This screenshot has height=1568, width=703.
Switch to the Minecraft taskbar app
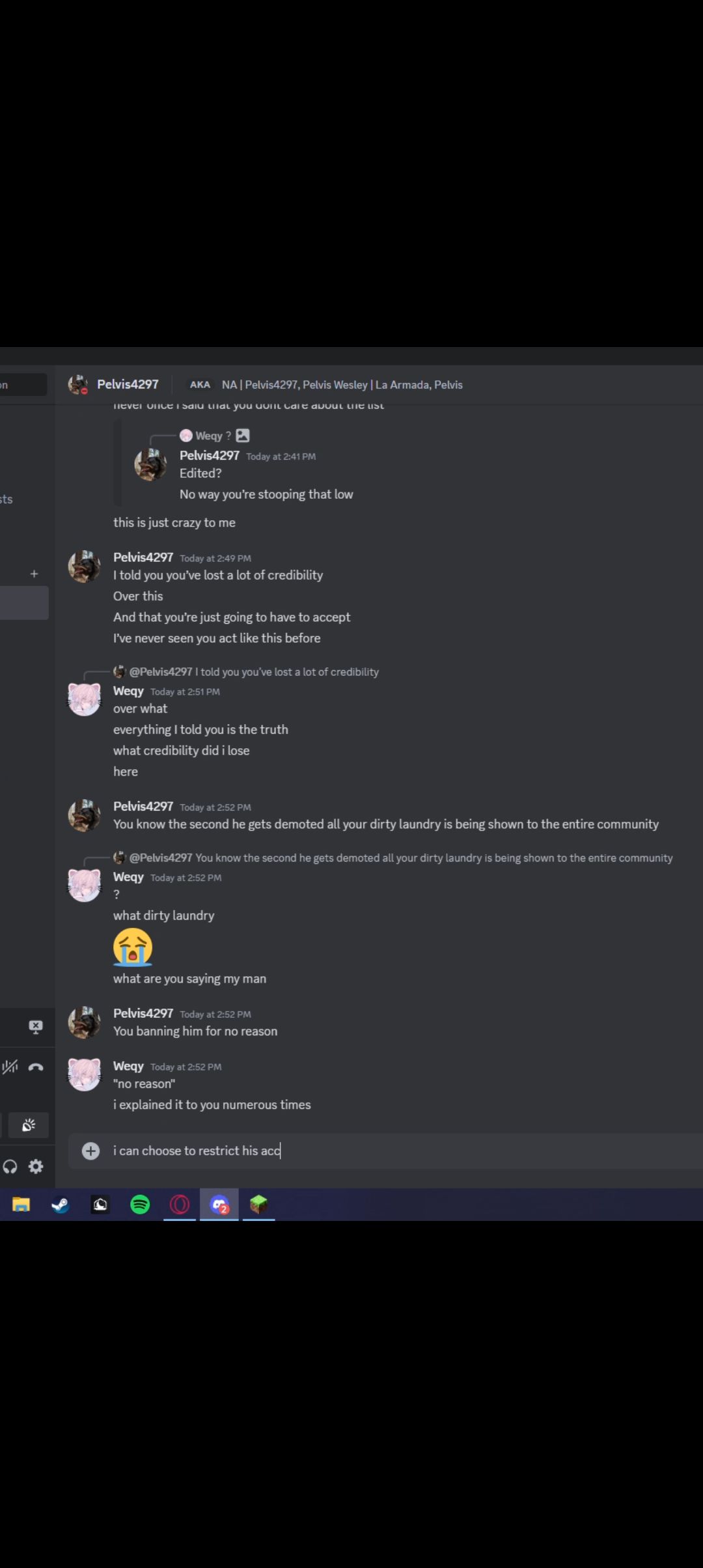pyautogui.click(x=258, y=1205)
